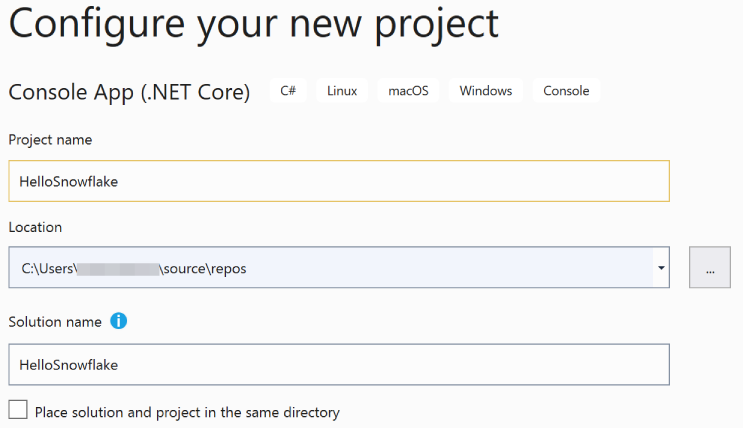
Task: Click the 'Place solution and project' checkbox label
Action: click(187, 412)
